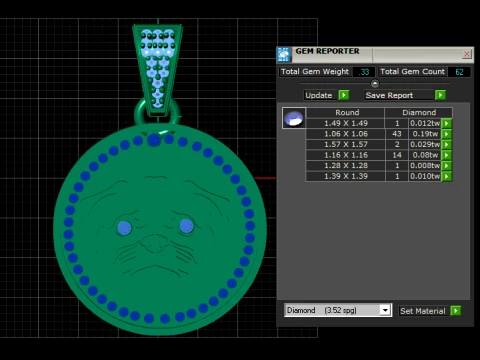Click the green arrow next to Set Material
Screen dimensions: 480x360
[x=455, y=311]
